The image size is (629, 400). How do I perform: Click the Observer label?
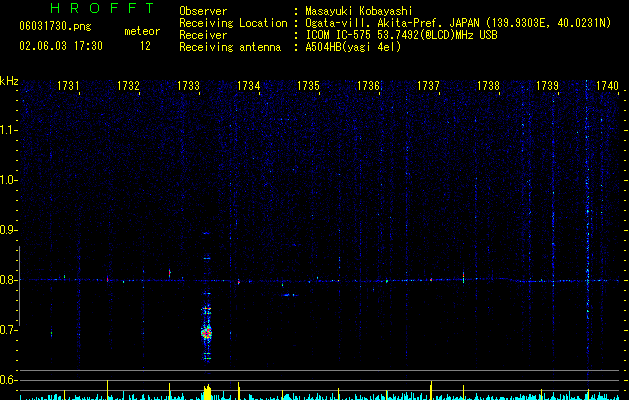coord(203,11)
